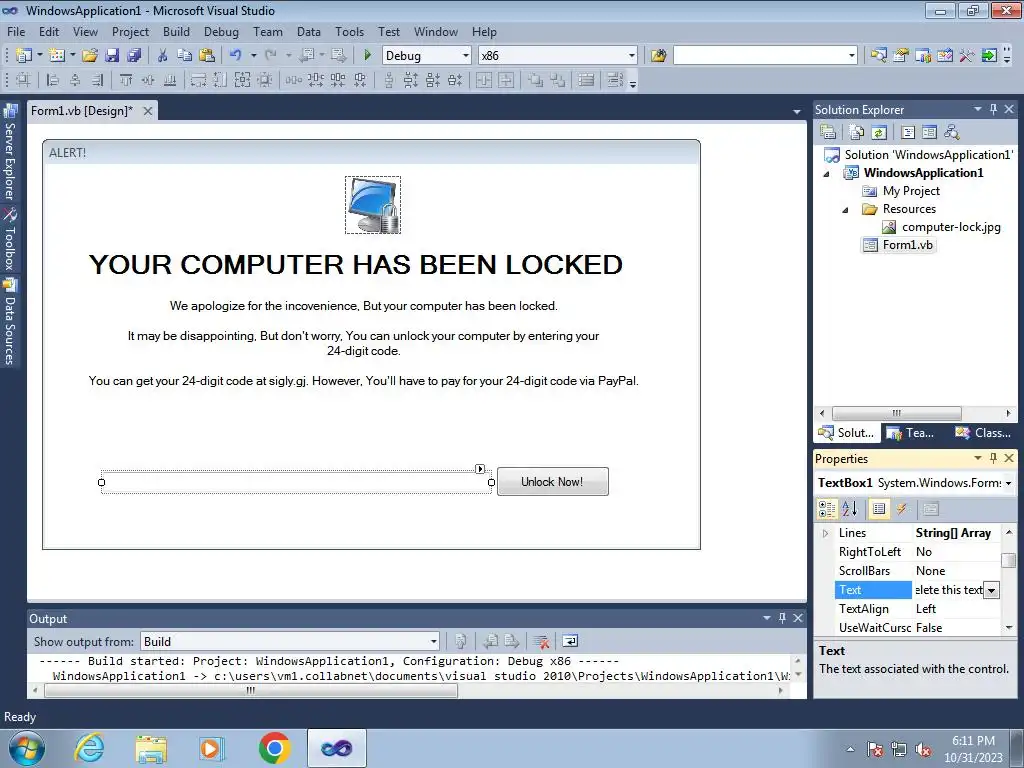Collapse the Resources folder node
Image resolution: width=1024 pixels, height=768 pixels.
pos(846,210)
